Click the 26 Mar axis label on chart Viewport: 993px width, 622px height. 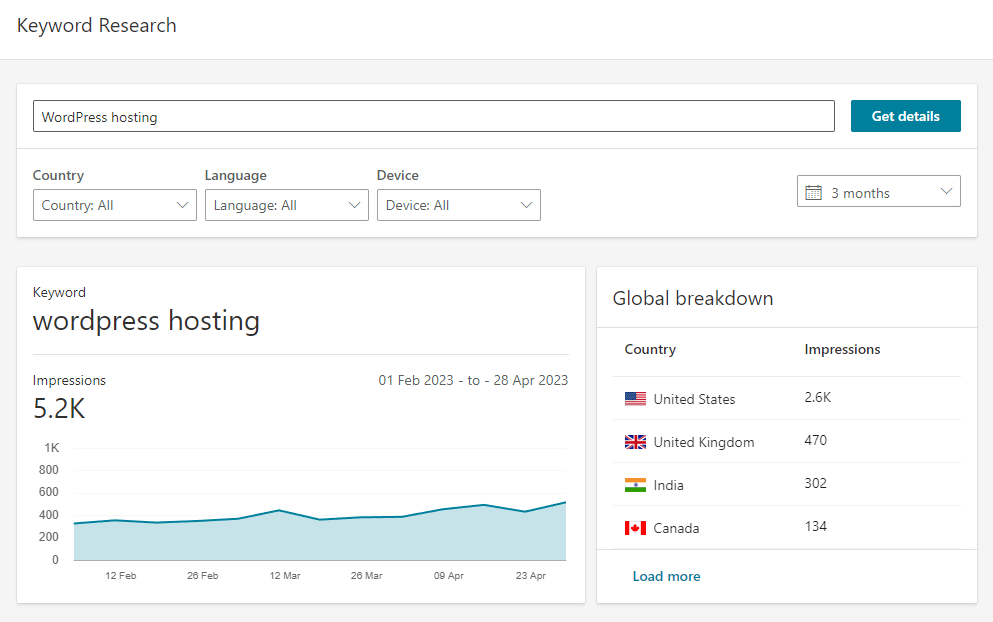[367, 576]
